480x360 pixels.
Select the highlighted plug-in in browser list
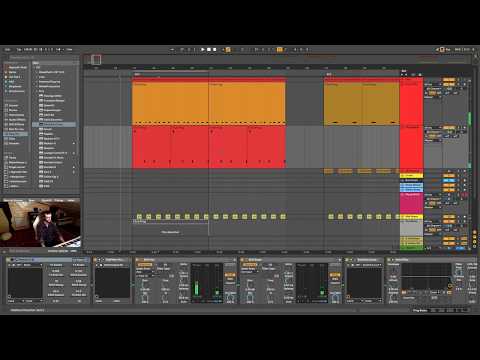pos(54,124)
